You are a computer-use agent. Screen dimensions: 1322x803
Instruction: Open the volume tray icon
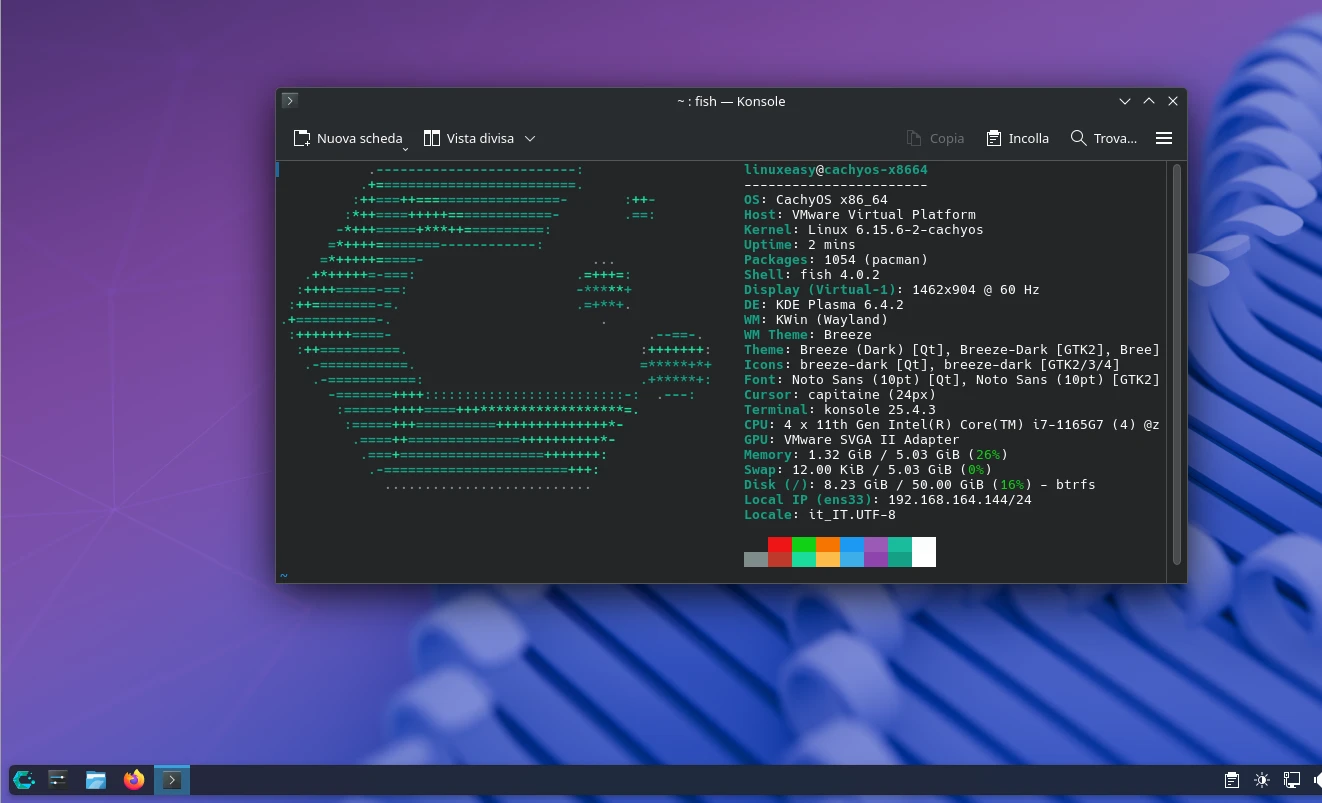(x=1316, y=780)
